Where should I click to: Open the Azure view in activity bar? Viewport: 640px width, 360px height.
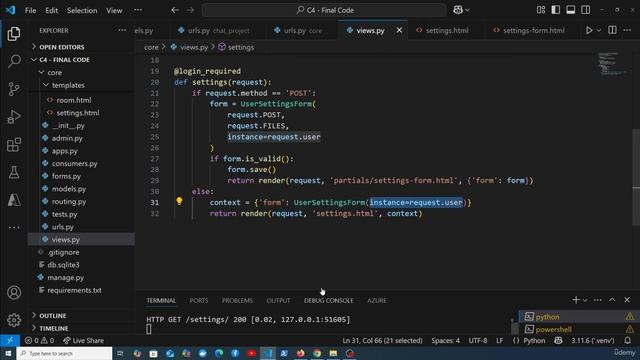point(14,200)
